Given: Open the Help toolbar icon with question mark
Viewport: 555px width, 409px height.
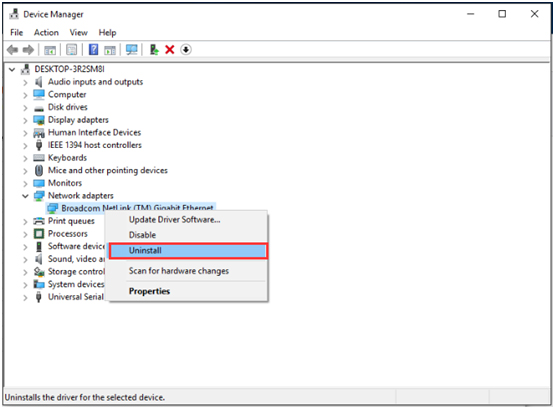Looking at the screenshot, I should (93, 50).
